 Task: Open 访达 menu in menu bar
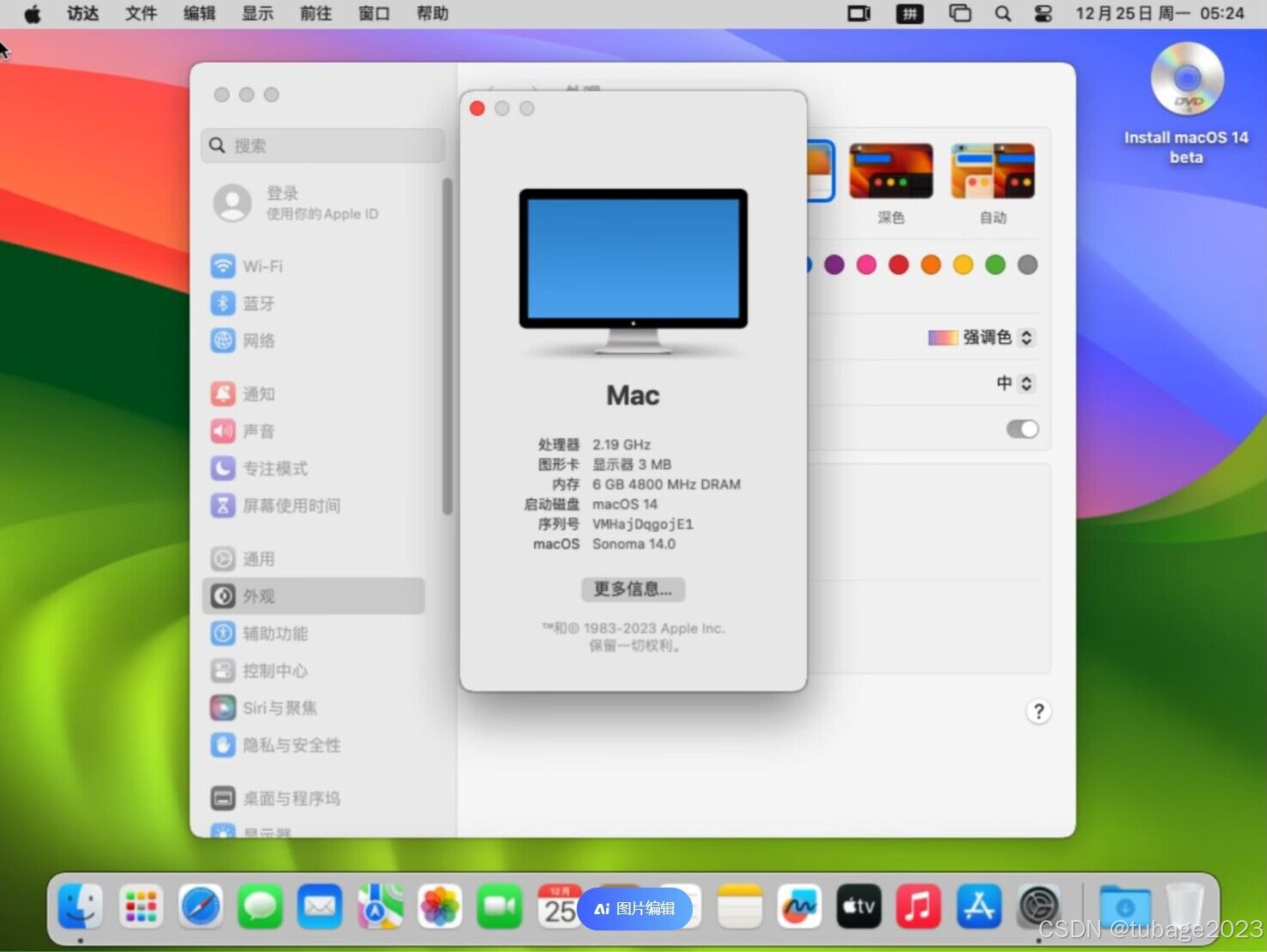click(83, 14)
